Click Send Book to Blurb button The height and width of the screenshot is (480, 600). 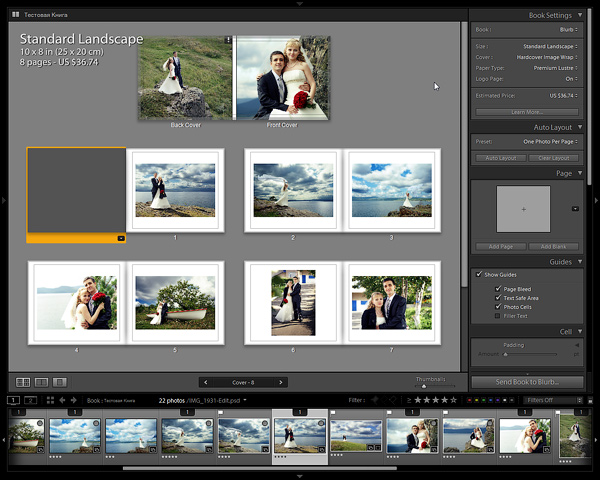tap(527, 382)
